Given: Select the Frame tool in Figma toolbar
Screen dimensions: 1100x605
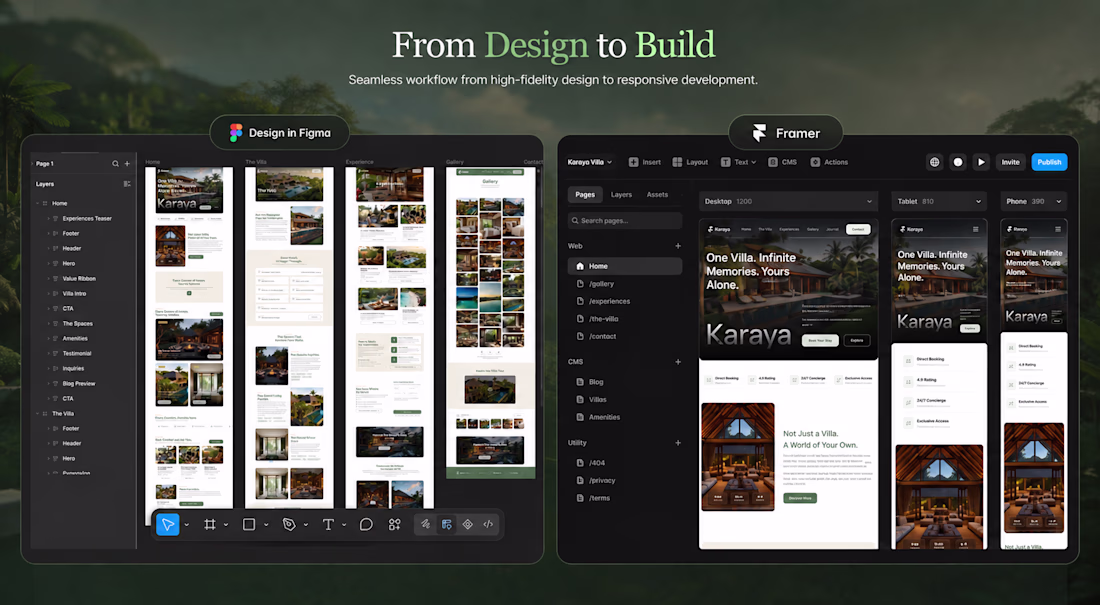Looking at the screenshot, I should tap(210, 524).
